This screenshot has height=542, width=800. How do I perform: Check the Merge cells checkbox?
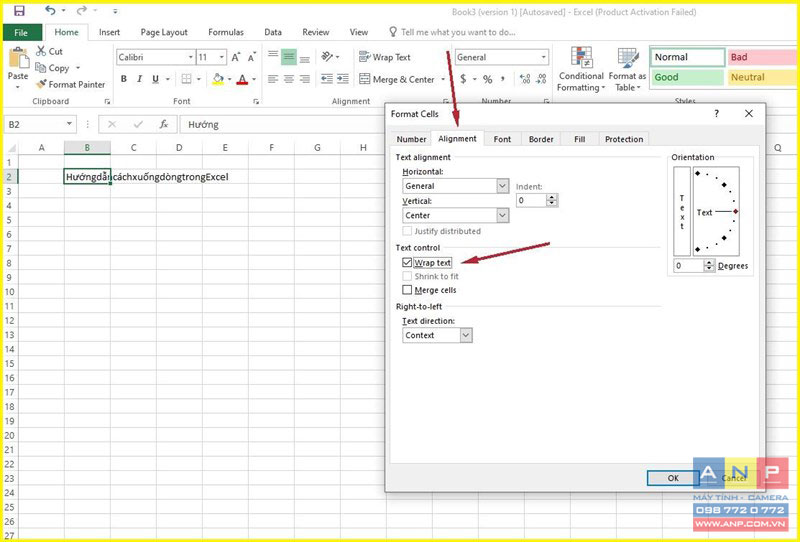point(407,290)
